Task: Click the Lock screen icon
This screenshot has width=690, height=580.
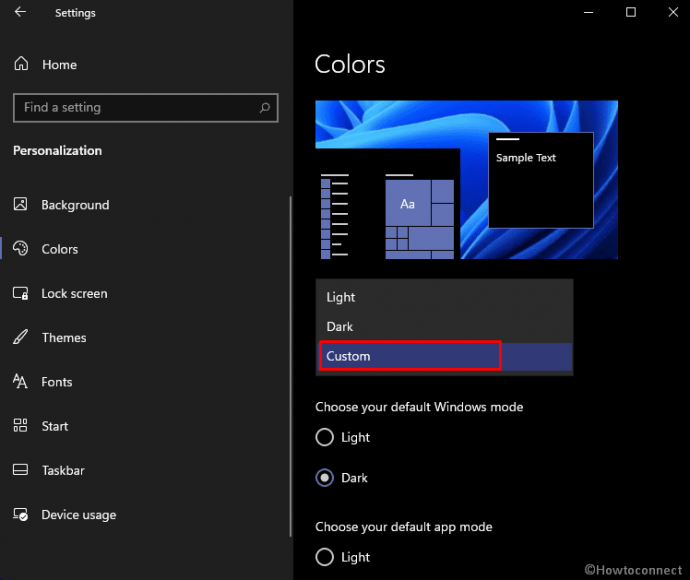Action: click(20, 293)
